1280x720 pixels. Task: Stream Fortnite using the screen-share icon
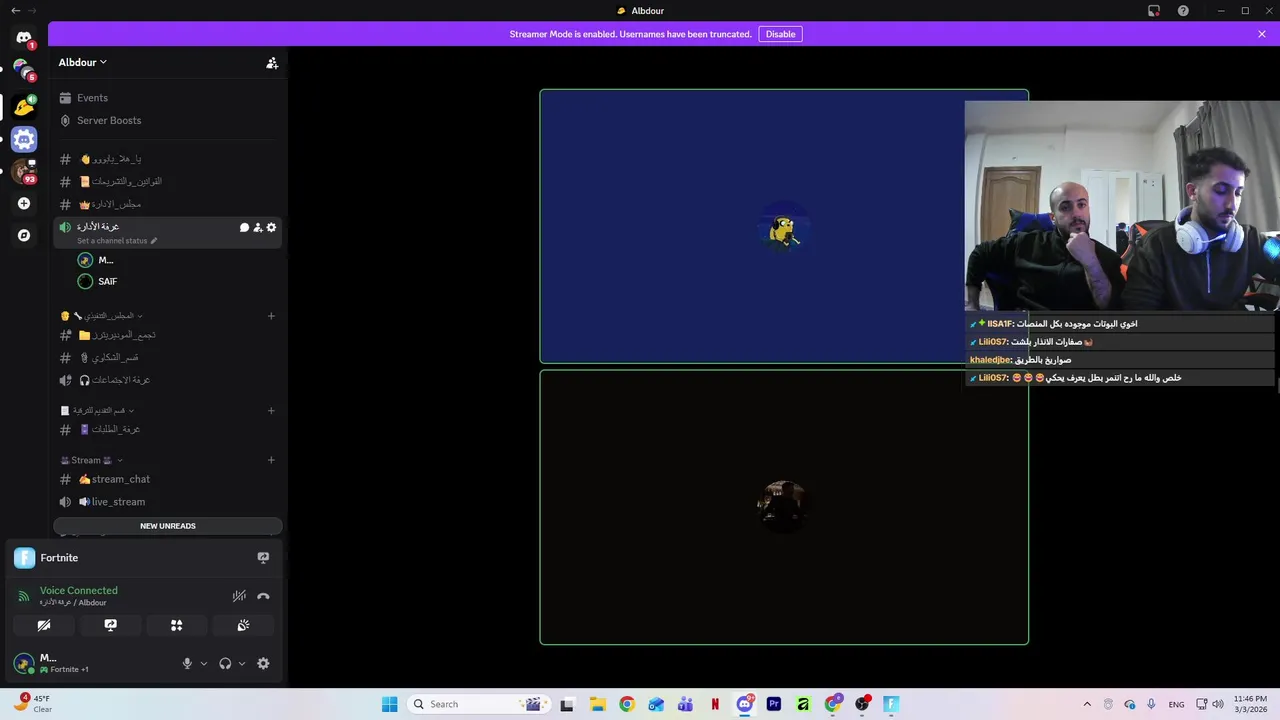pyautogui.click(x=263, y=558)
